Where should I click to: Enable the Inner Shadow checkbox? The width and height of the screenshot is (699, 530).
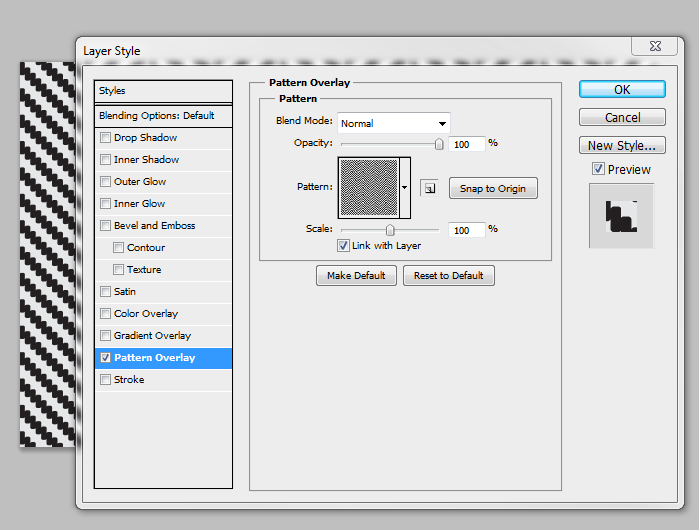(105, 159)
